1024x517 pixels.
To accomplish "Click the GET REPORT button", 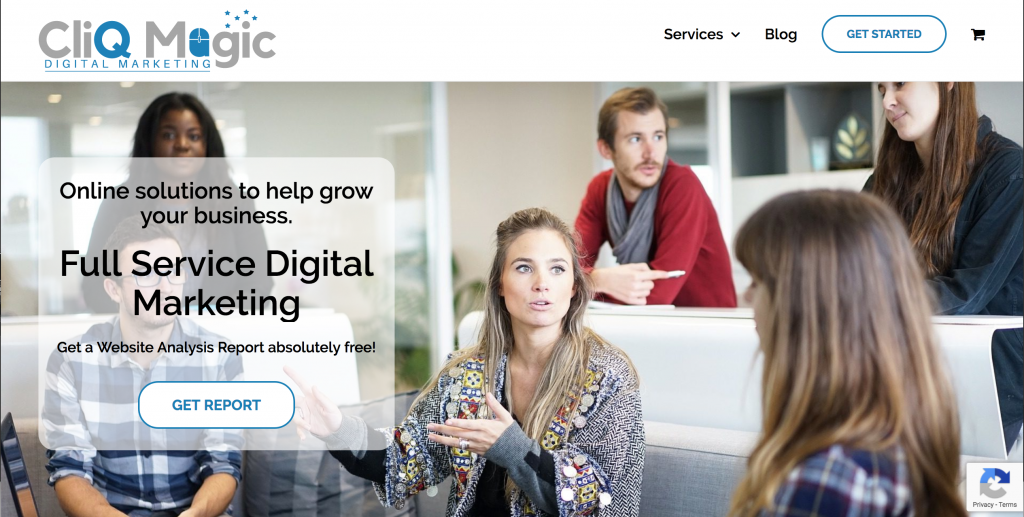I will coord(216,405).
